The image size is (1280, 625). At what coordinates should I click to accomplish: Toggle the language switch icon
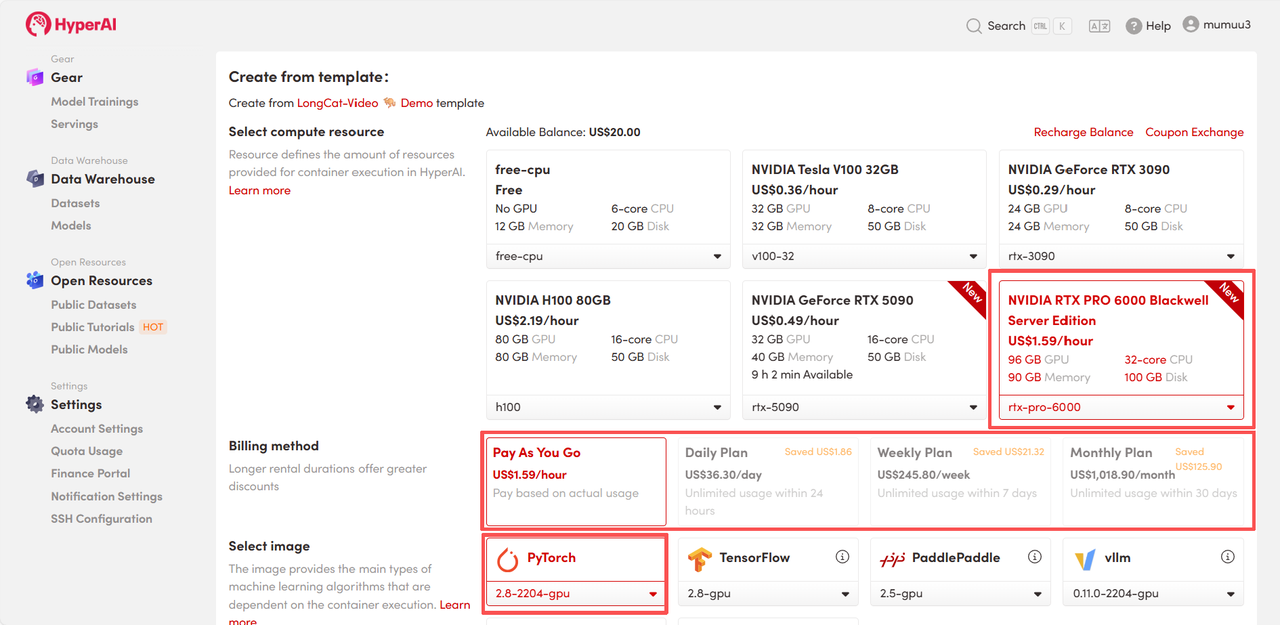coord(1099,26)
